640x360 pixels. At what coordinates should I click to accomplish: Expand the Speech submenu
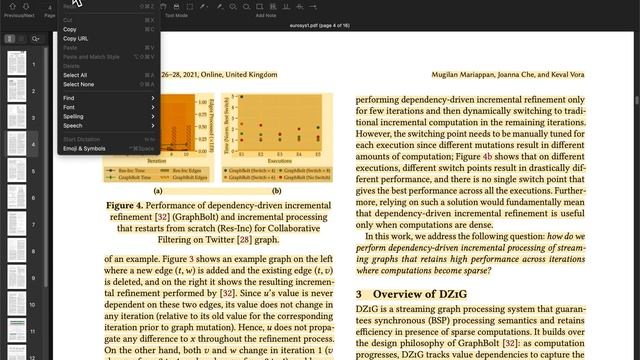109,126
